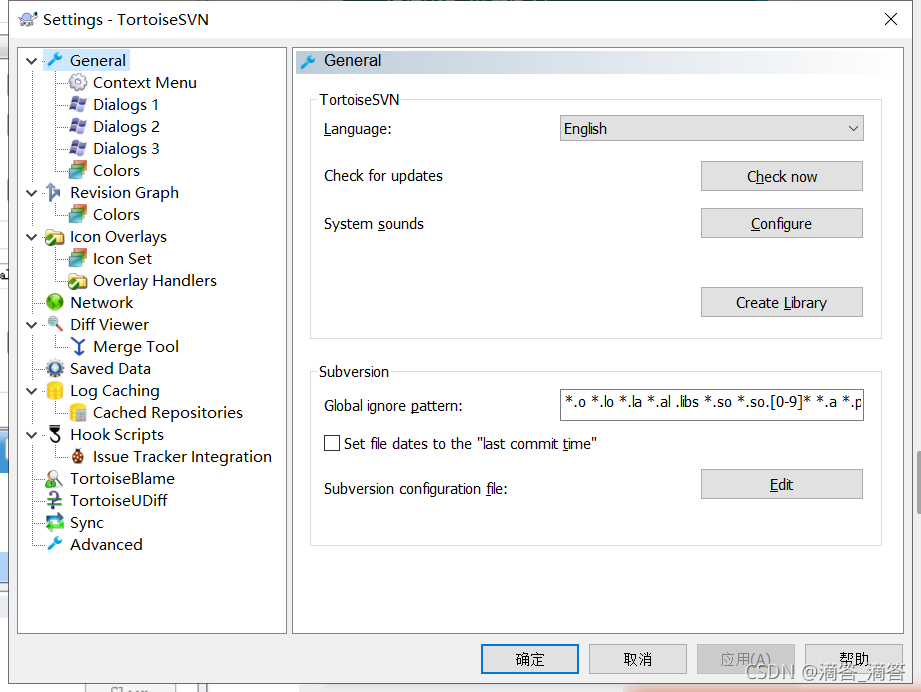921x692 pixels.
Task: Click the Dialogs 3 window icon
Action: pyautogui.click(x=78, y=148)
